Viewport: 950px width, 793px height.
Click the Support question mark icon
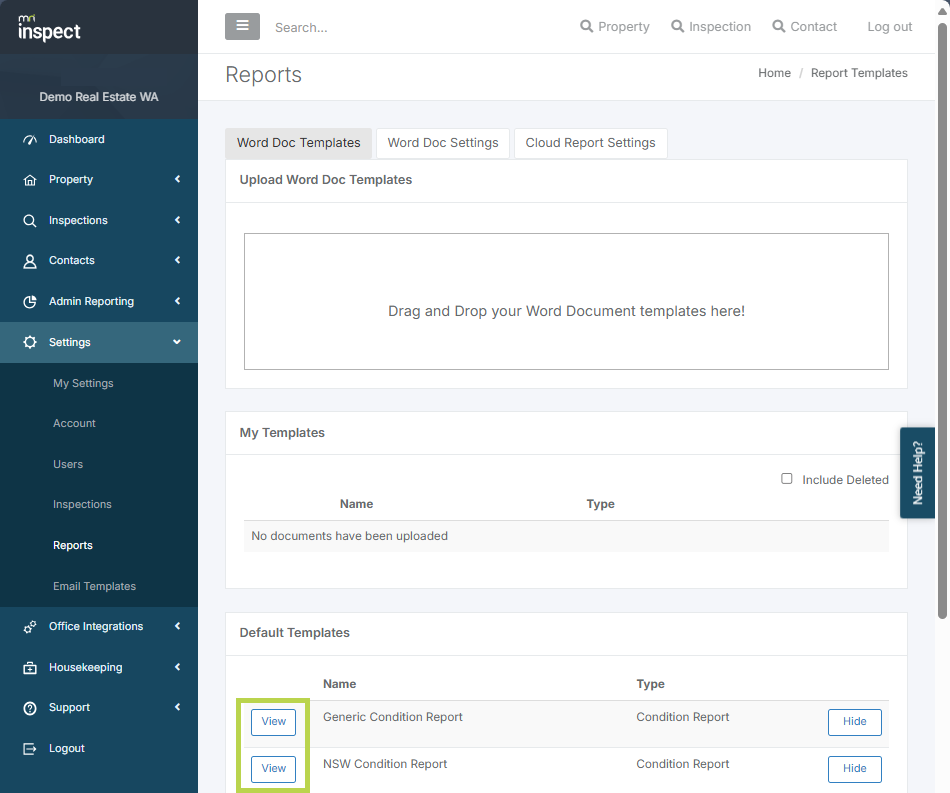pos(30,708)
